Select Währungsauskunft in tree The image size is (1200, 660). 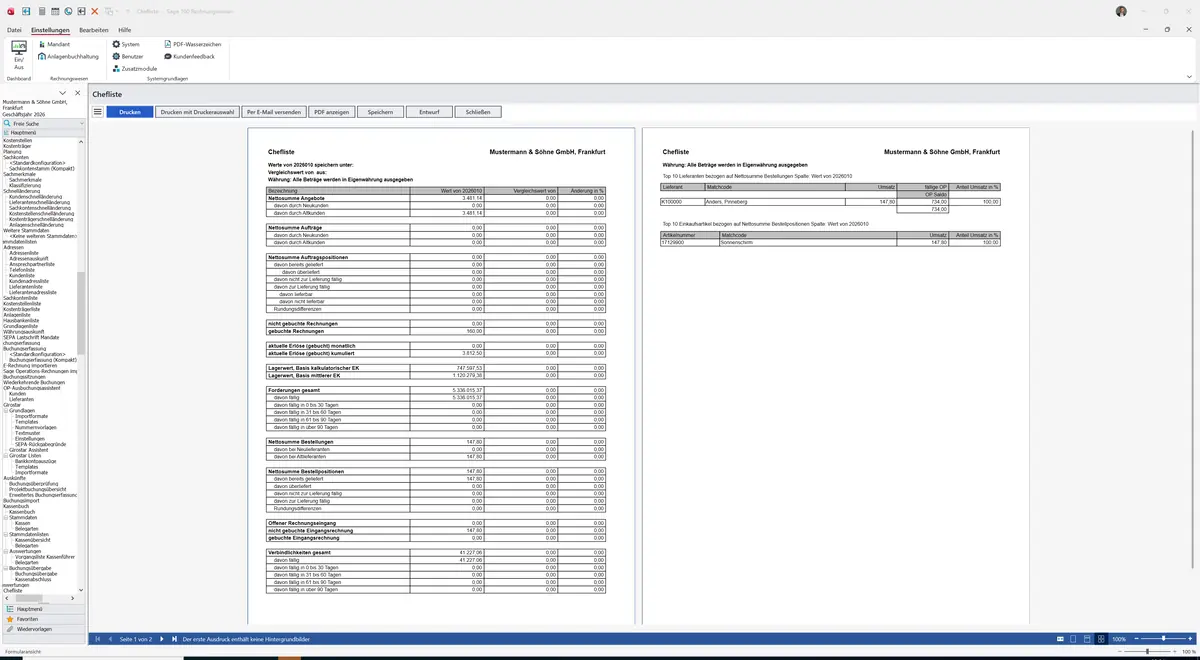[x=23, y=331]
